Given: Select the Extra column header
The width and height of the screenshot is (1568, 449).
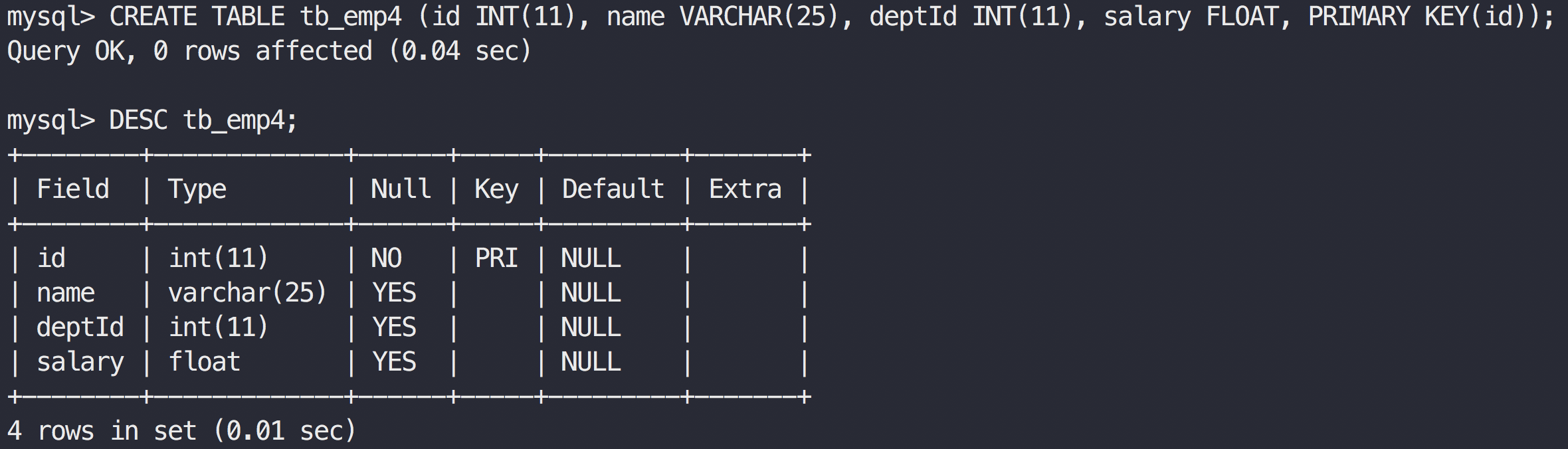Looking at the screenshot, I should click(x=745, y=189).
